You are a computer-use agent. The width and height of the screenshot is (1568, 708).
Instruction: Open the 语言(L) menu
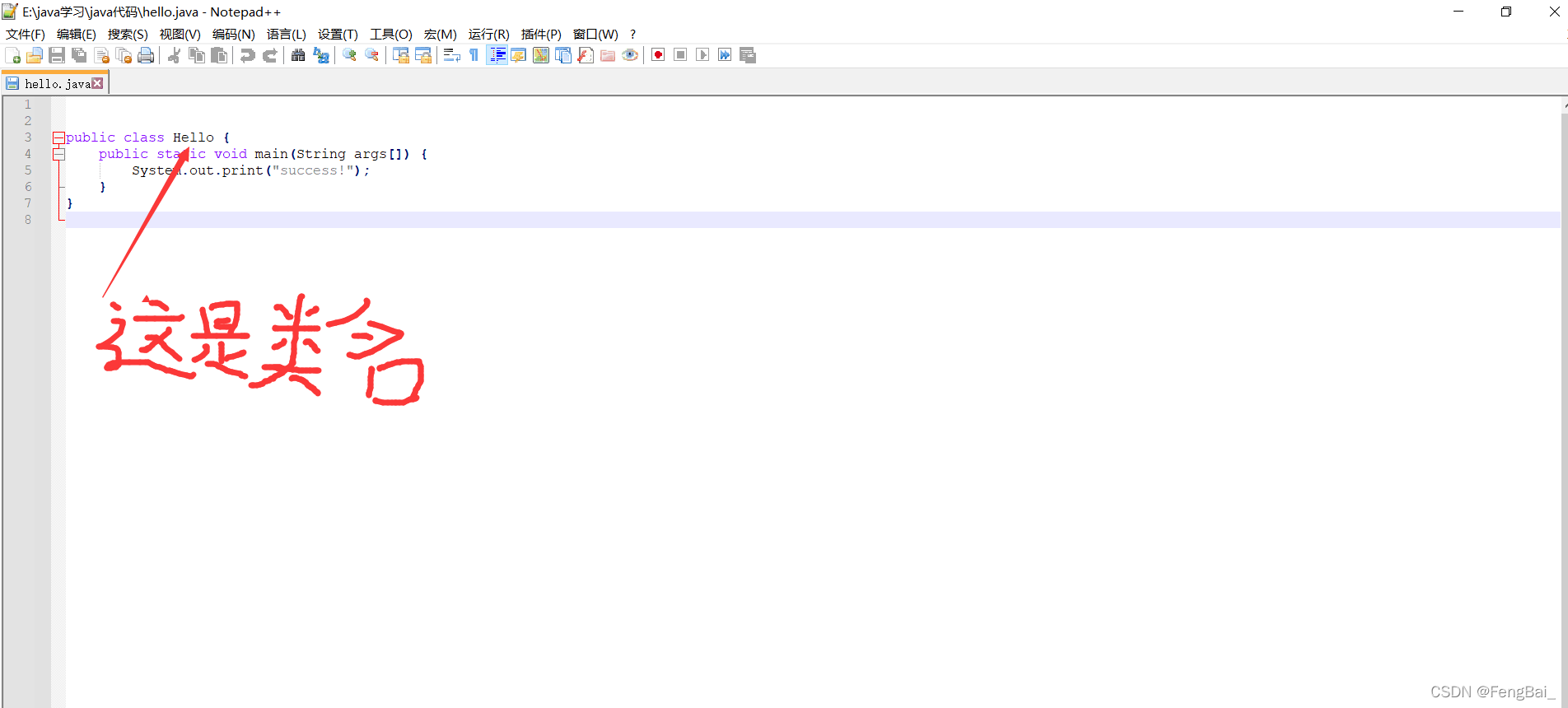[x=287, y=34]
